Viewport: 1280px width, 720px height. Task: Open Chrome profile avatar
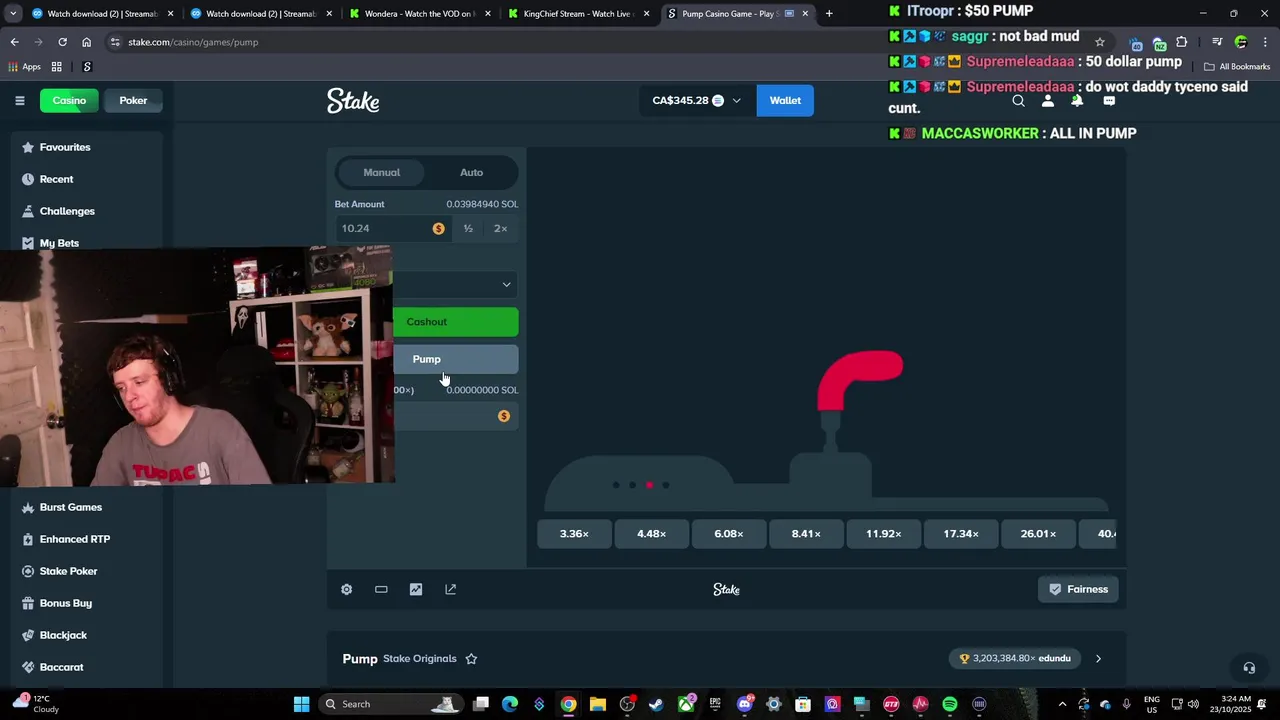[1241, 42]
